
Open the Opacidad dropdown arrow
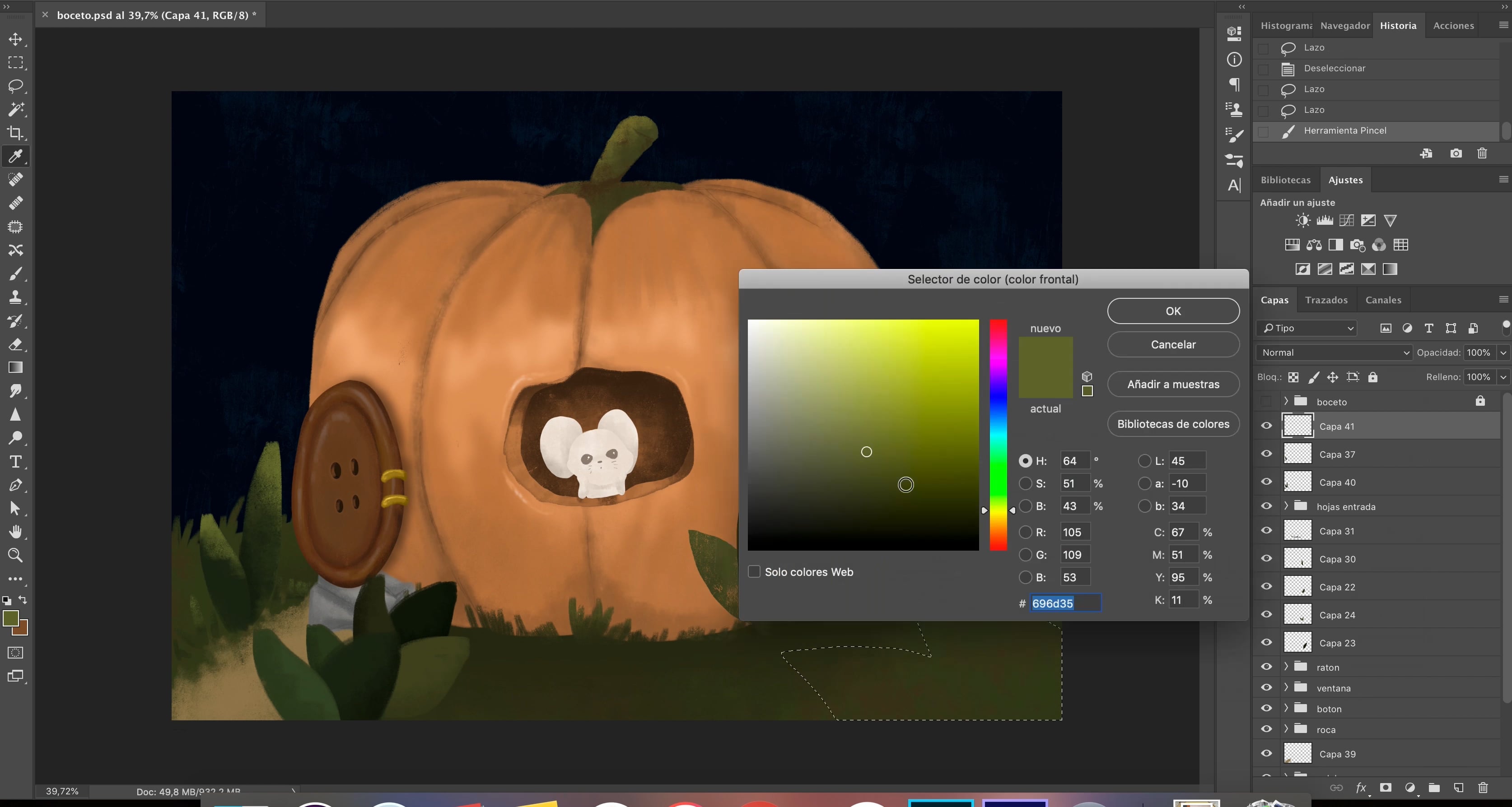point(1503,352)
